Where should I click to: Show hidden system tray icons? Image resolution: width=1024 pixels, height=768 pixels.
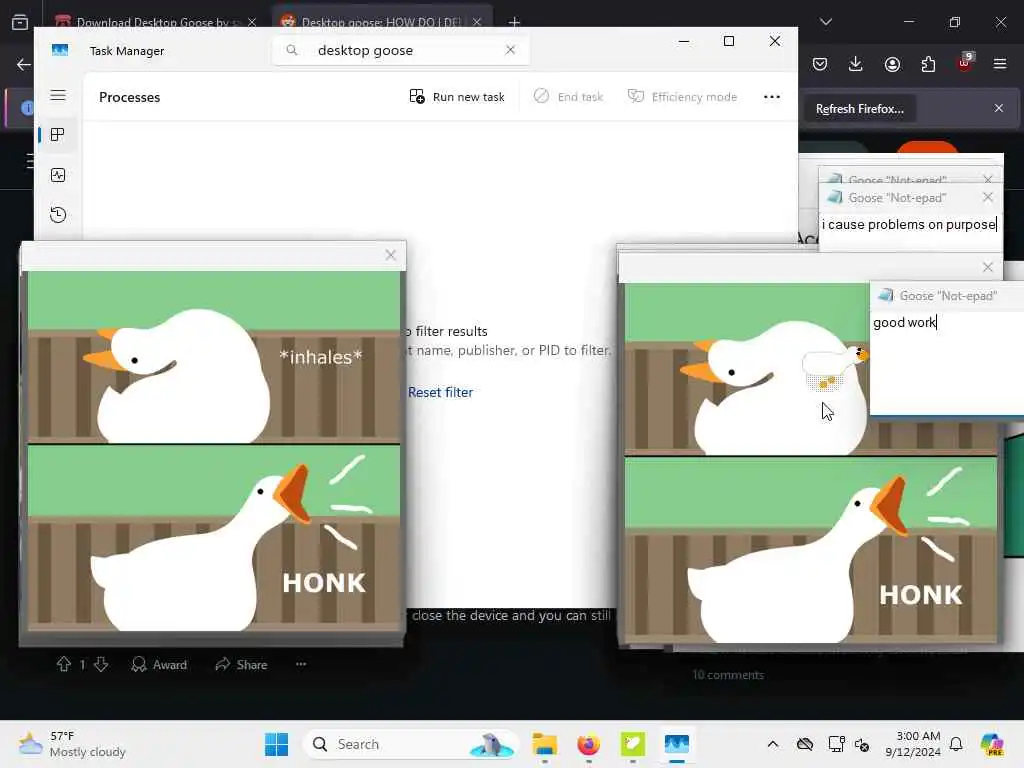(x=773, y=744)
